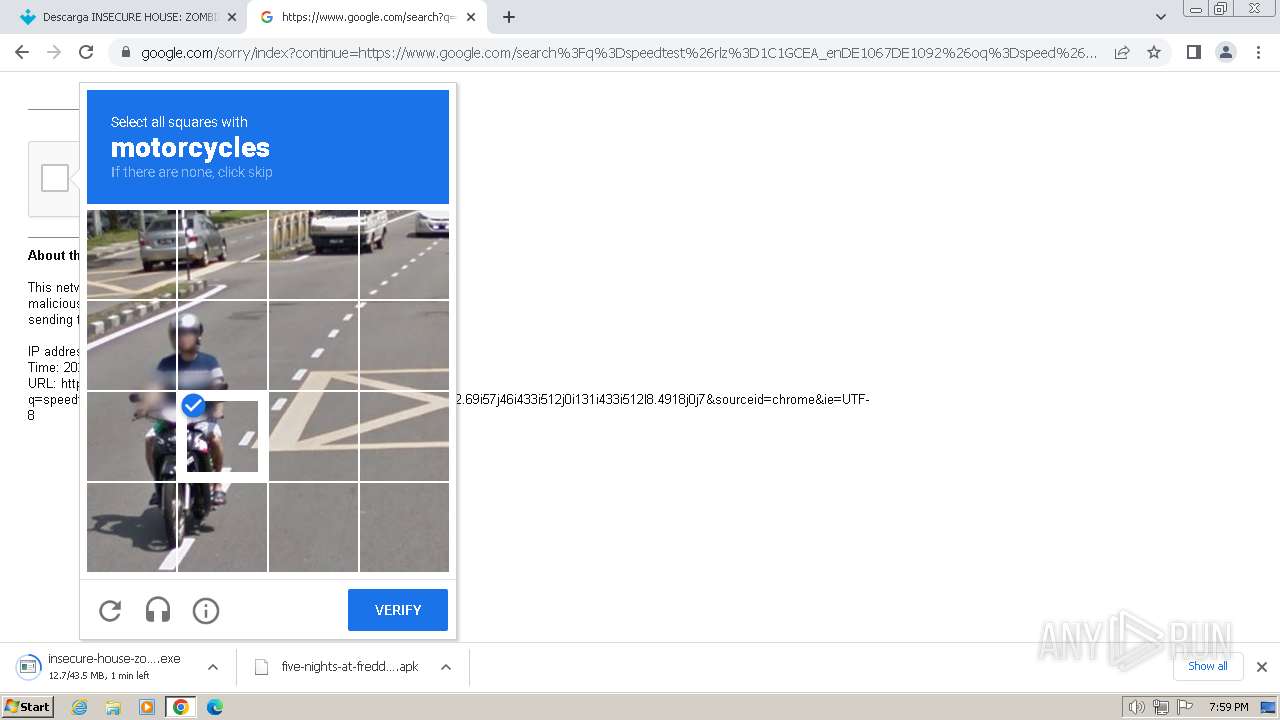Select top-right square with white car
Screen dimensions: 1280x720
404,254
